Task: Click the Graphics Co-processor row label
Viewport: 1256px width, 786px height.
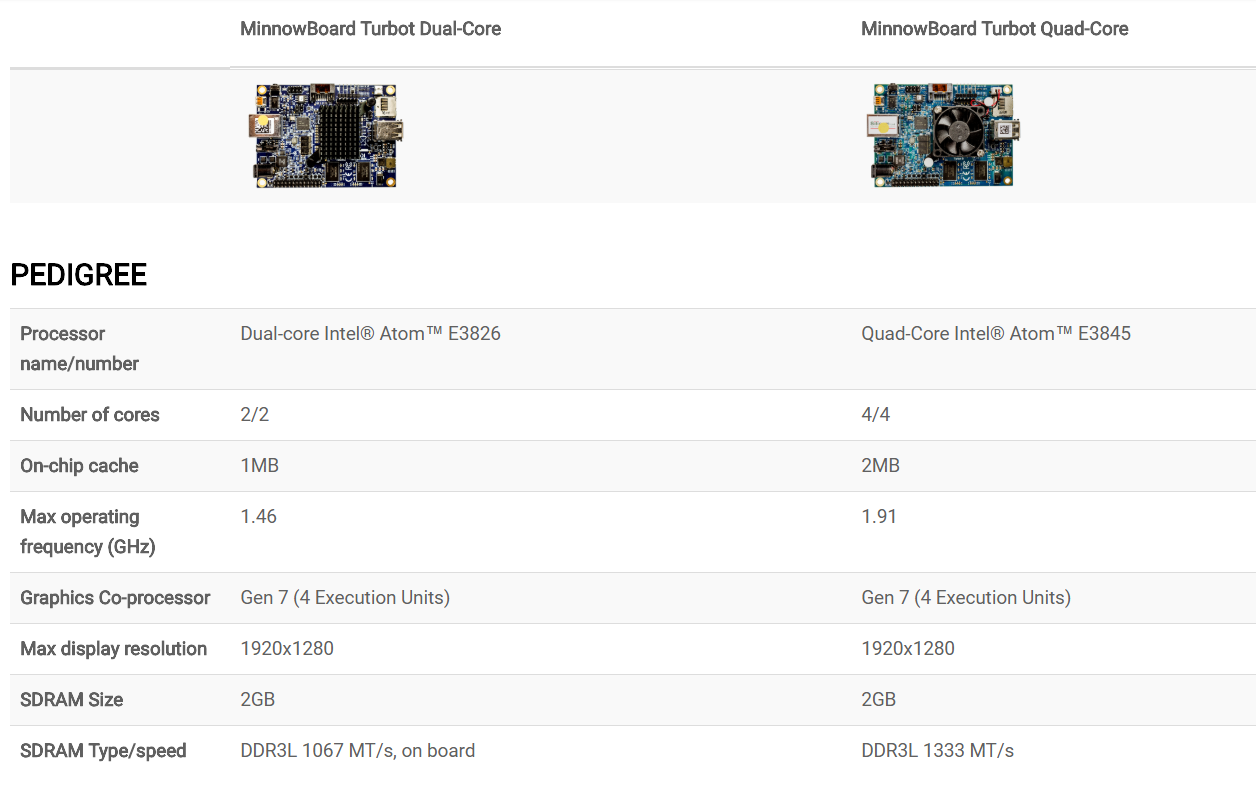Action: point(115,598)
